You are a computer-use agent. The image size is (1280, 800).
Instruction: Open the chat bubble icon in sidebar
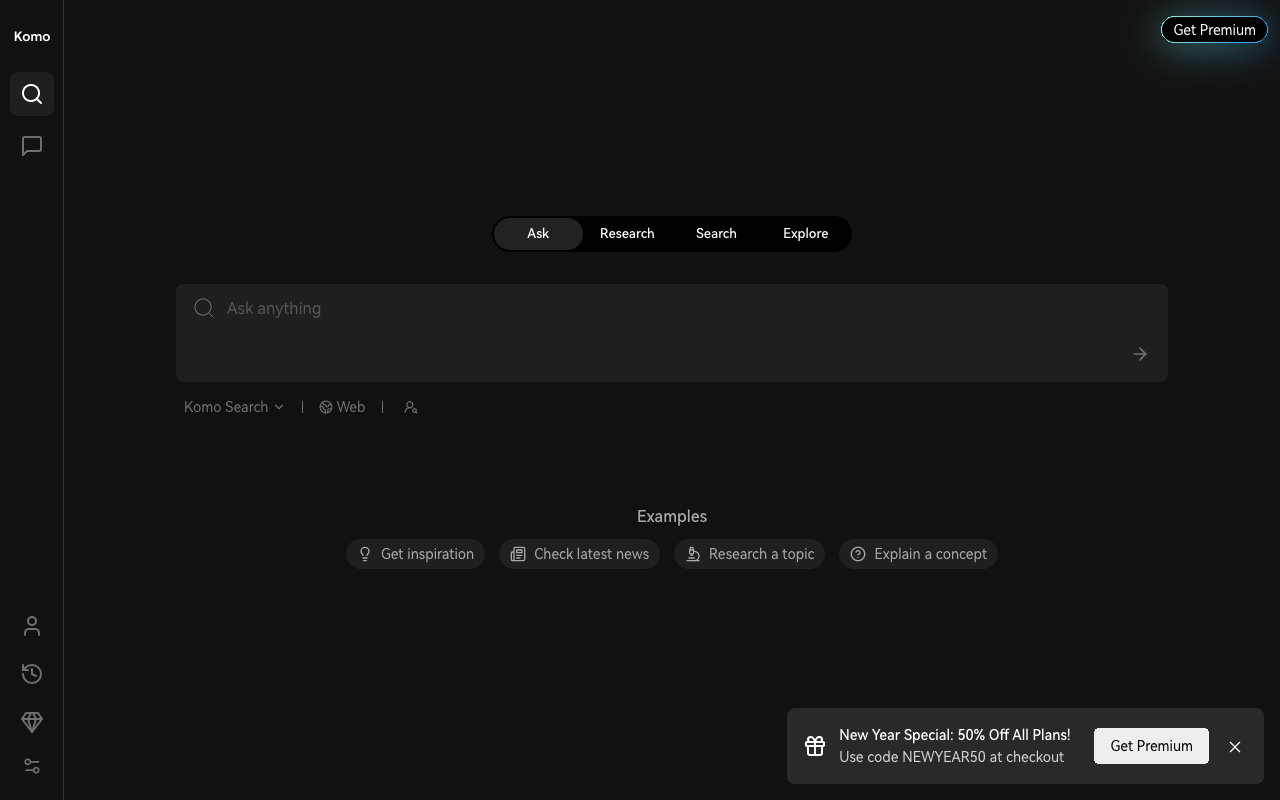click(x=32, y=146)
